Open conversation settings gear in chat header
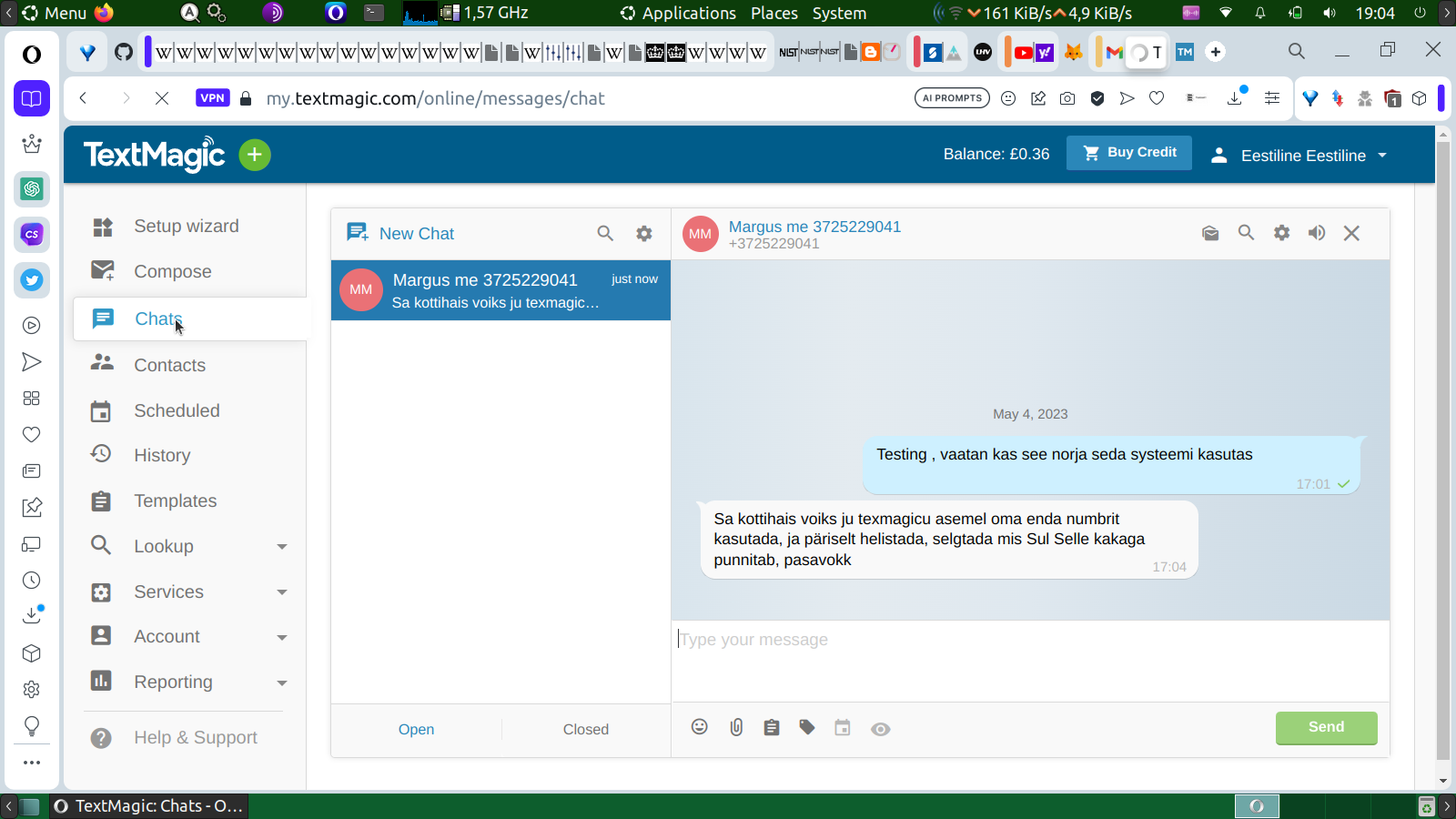Viewport: 1456px width, 819px height. click(1281, 233)
